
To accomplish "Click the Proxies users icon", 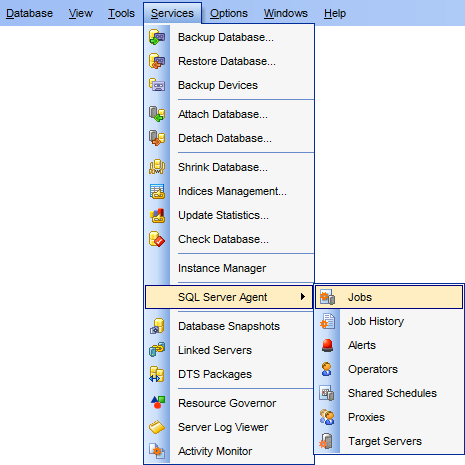I will point(327,417).
